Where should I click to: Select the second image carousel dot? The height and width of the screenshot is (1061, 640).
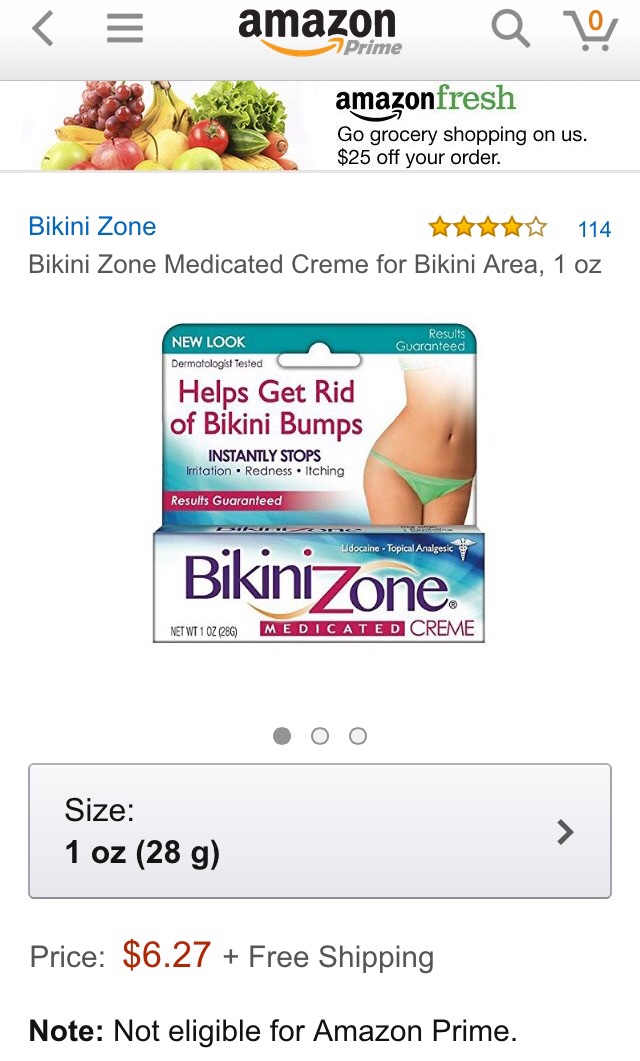point(320,736)
